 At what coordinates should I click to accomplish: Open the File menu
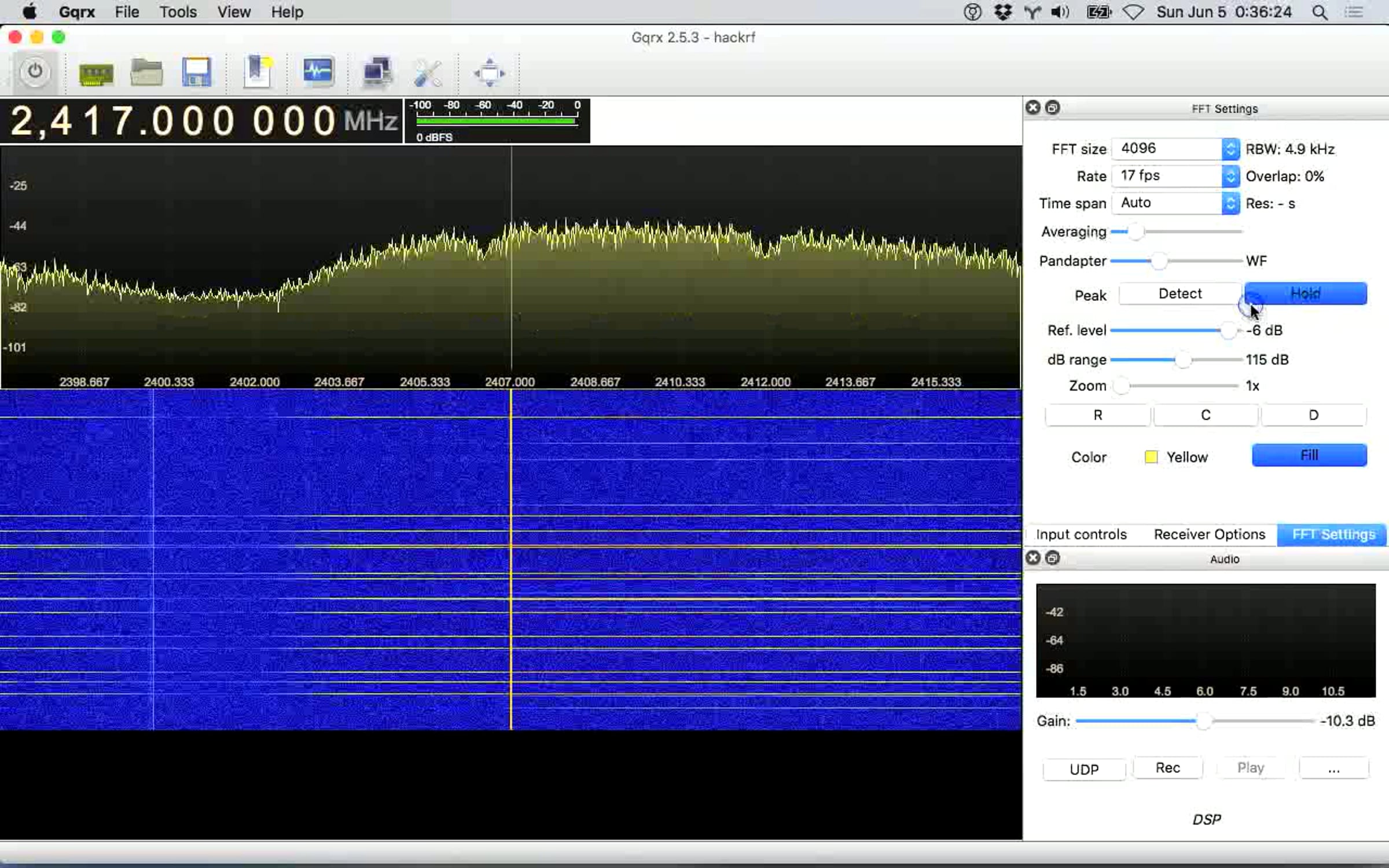(x=127, y=12)
